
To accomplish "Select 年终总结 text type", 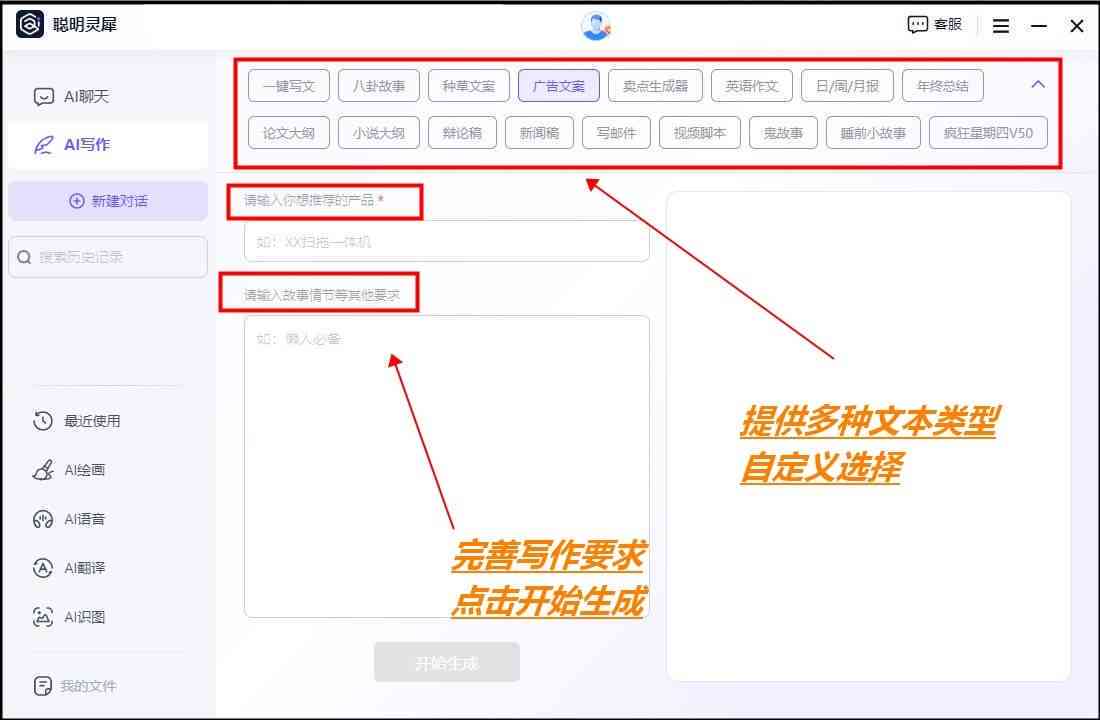I will pyautogui.click(x=943, y=86).
